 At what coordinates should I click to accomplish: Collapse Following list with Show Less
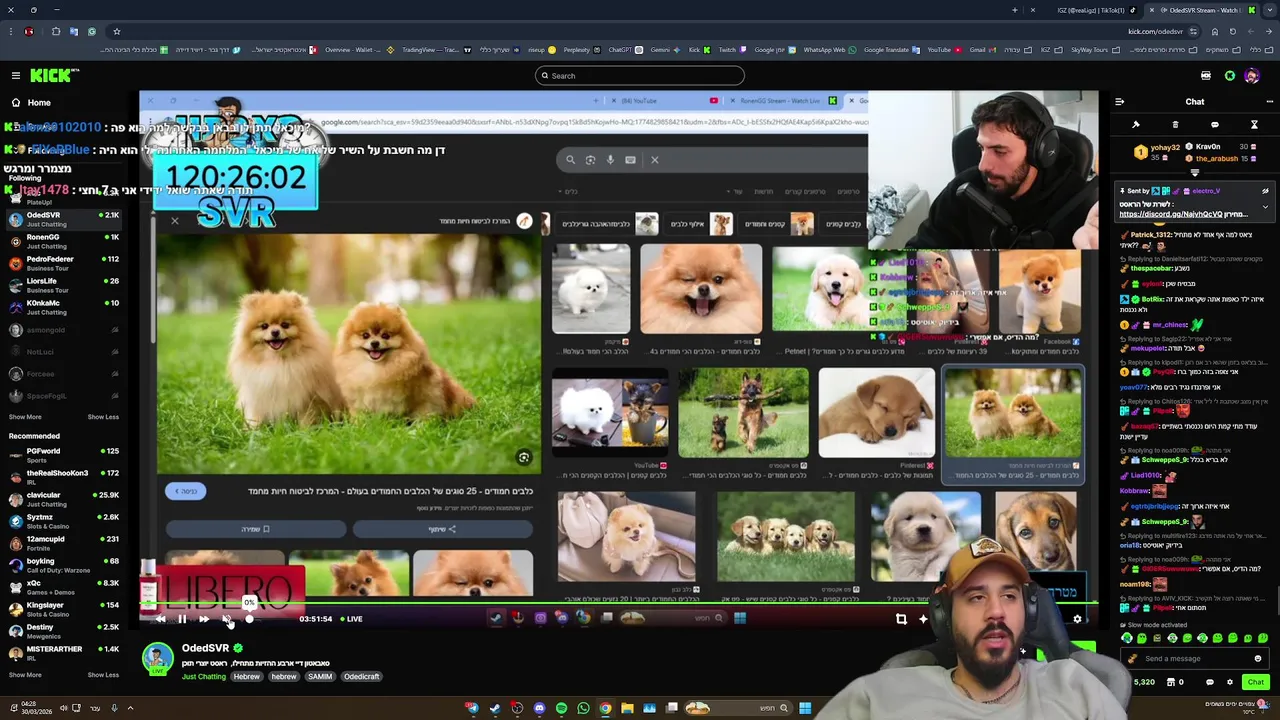pyautogui.click(x=103, y=417)
